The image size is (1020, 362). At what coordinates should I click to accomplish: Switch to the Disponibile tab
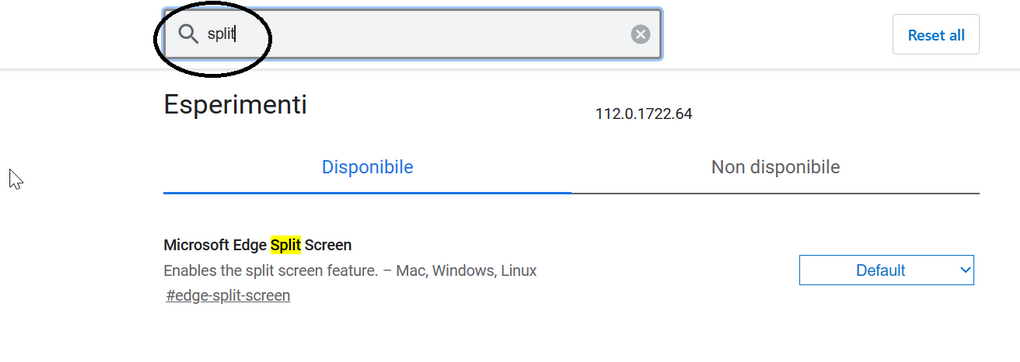coord(368,167)
